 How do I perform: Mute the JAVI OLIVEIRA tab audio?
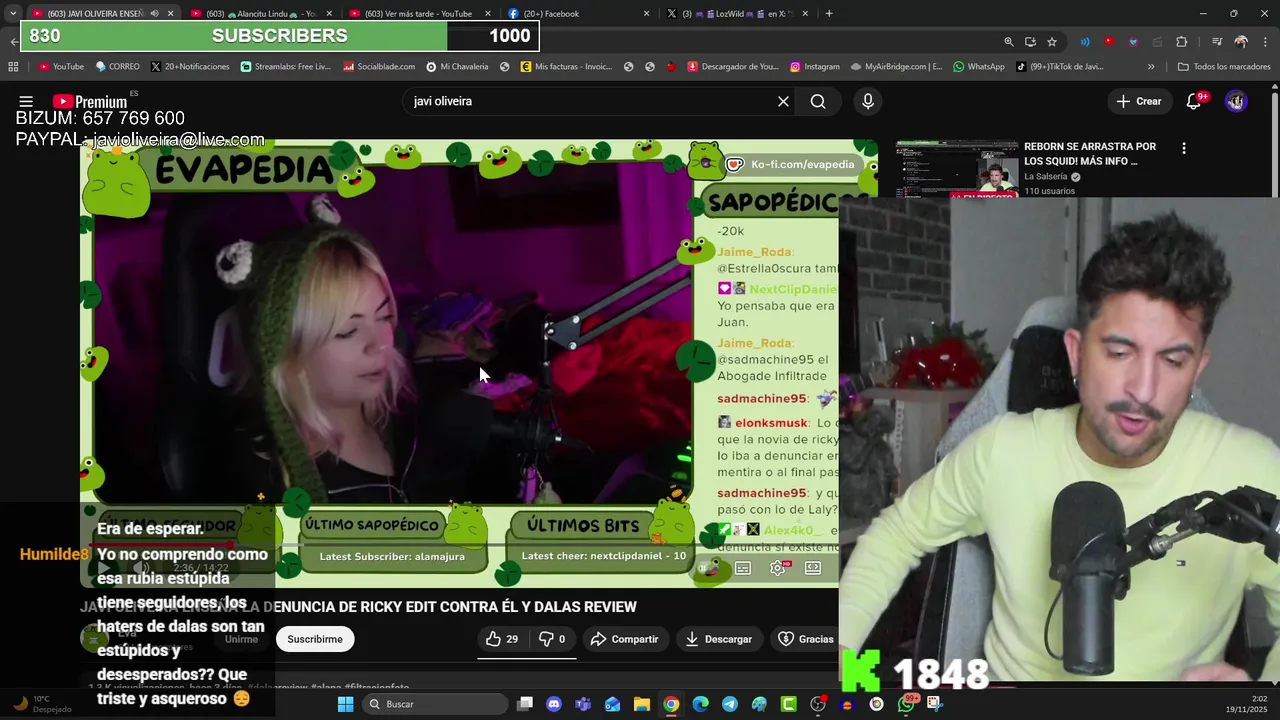(x=154, y=14)
